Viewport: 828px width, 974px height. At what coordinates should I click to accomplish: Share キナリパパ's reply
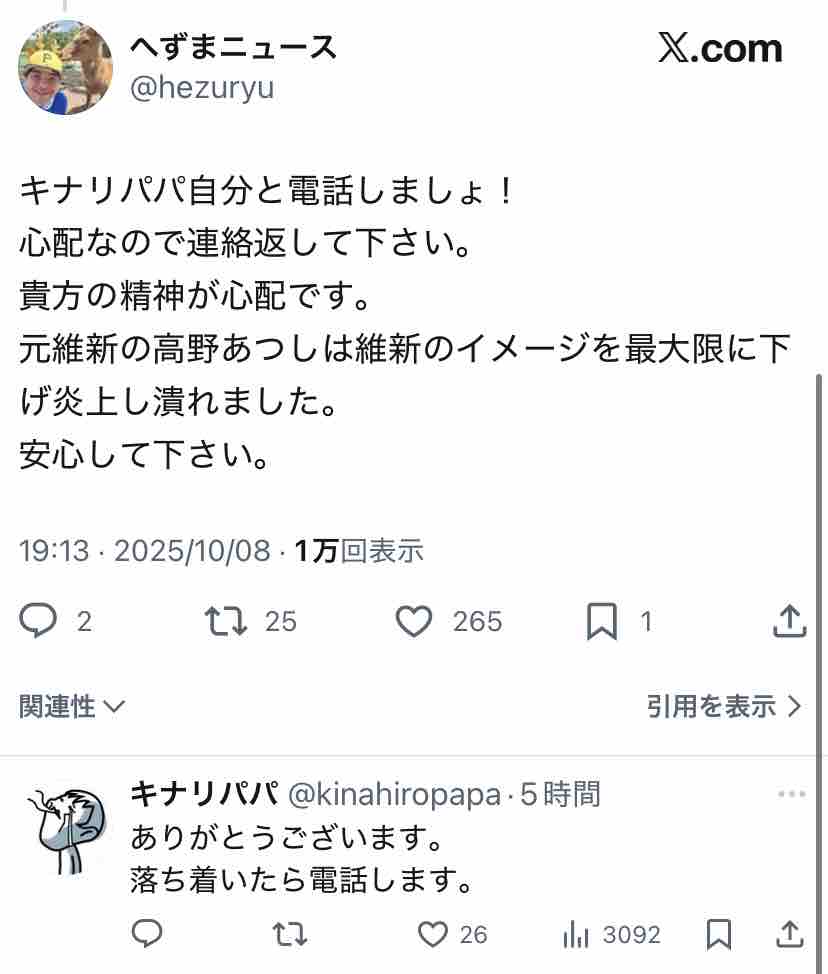tap(789, 934)
